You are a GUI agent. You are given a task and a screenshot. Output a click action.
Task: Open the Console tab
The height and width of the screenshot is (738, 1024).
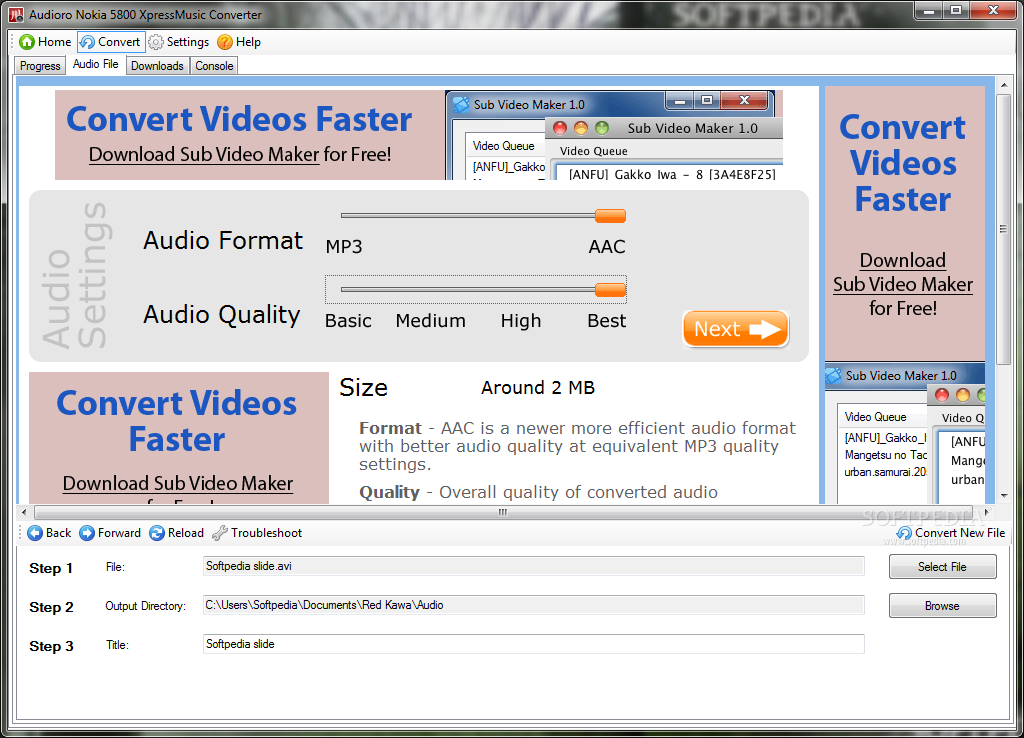[x=214, y=66]
